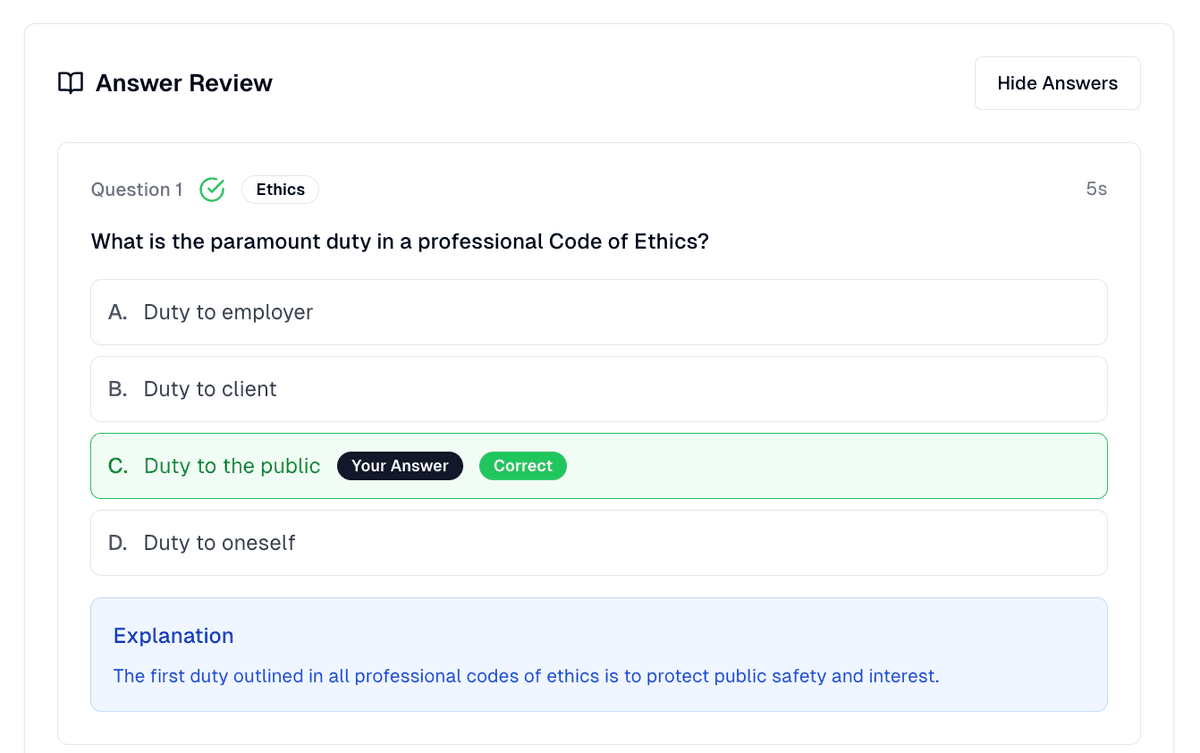Click the 'A.' letter marker
Image resolution: width=1200 pixels, height=753 pixels.
coord(118,312)
